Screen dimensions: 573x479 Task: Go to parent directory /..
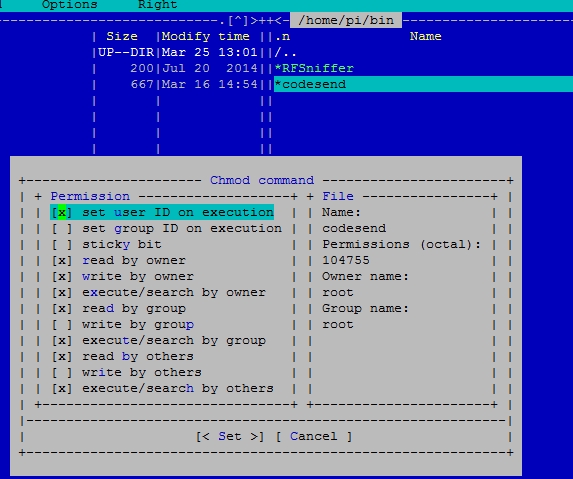(x=285, y=52)
